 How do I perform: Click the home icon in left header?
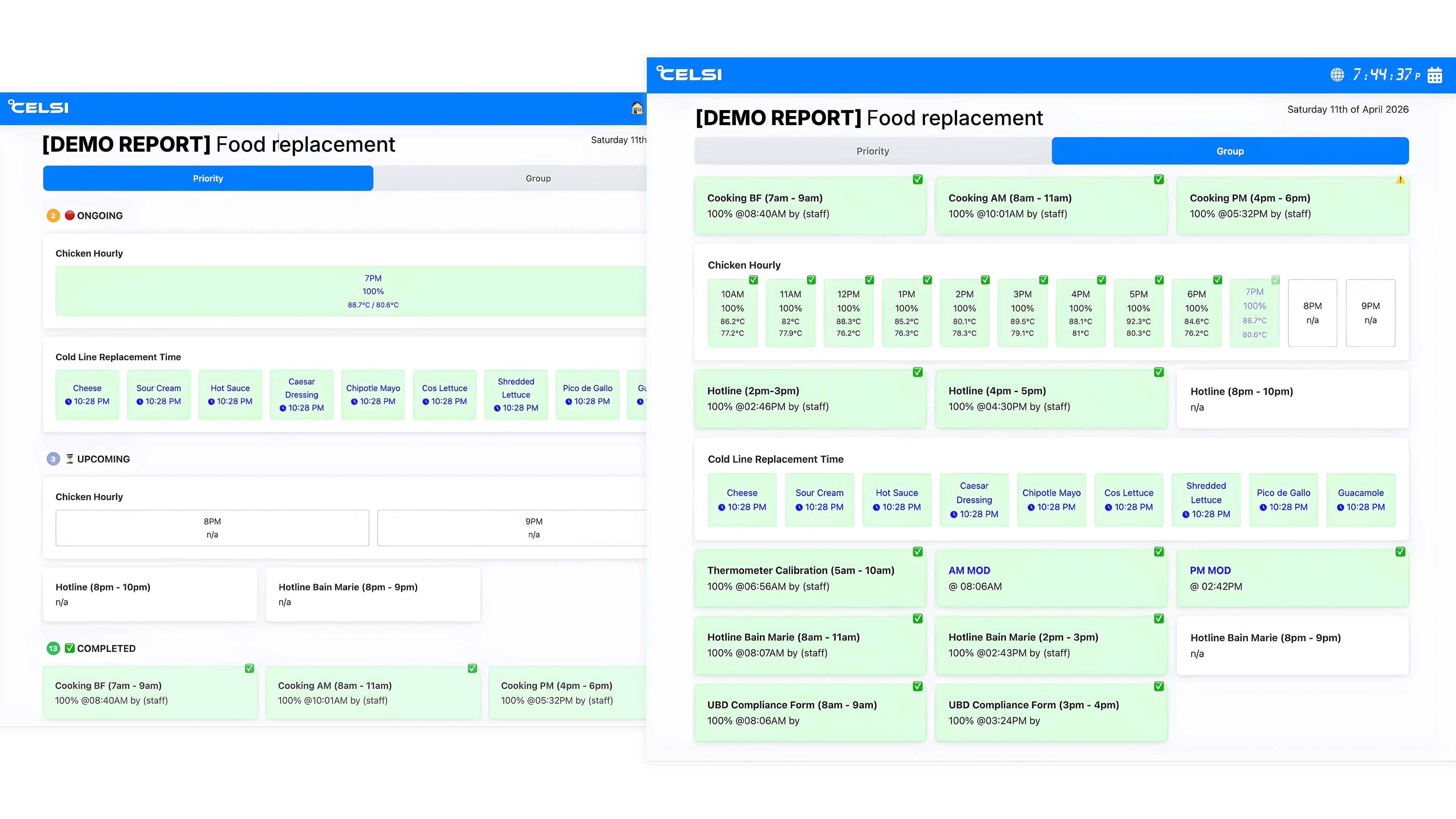point(637,108)
